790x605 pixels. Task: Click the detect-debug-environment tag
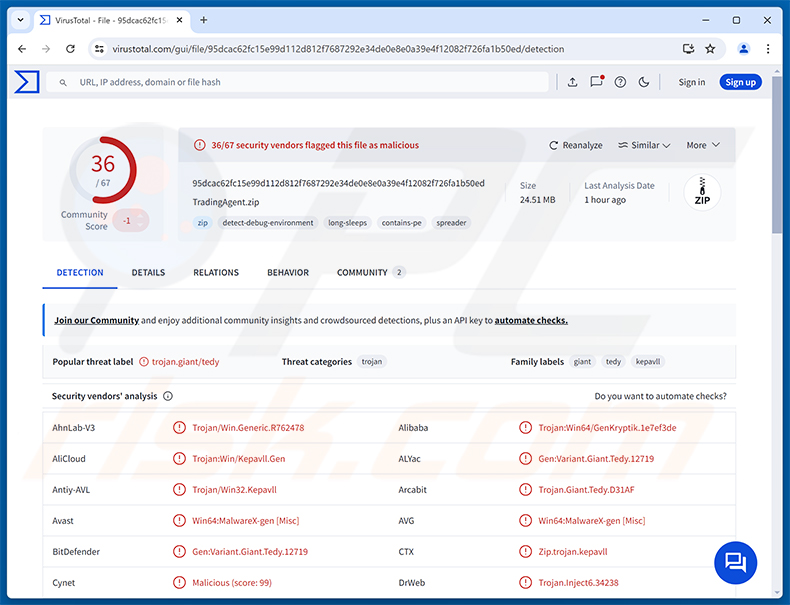point(268,223)
